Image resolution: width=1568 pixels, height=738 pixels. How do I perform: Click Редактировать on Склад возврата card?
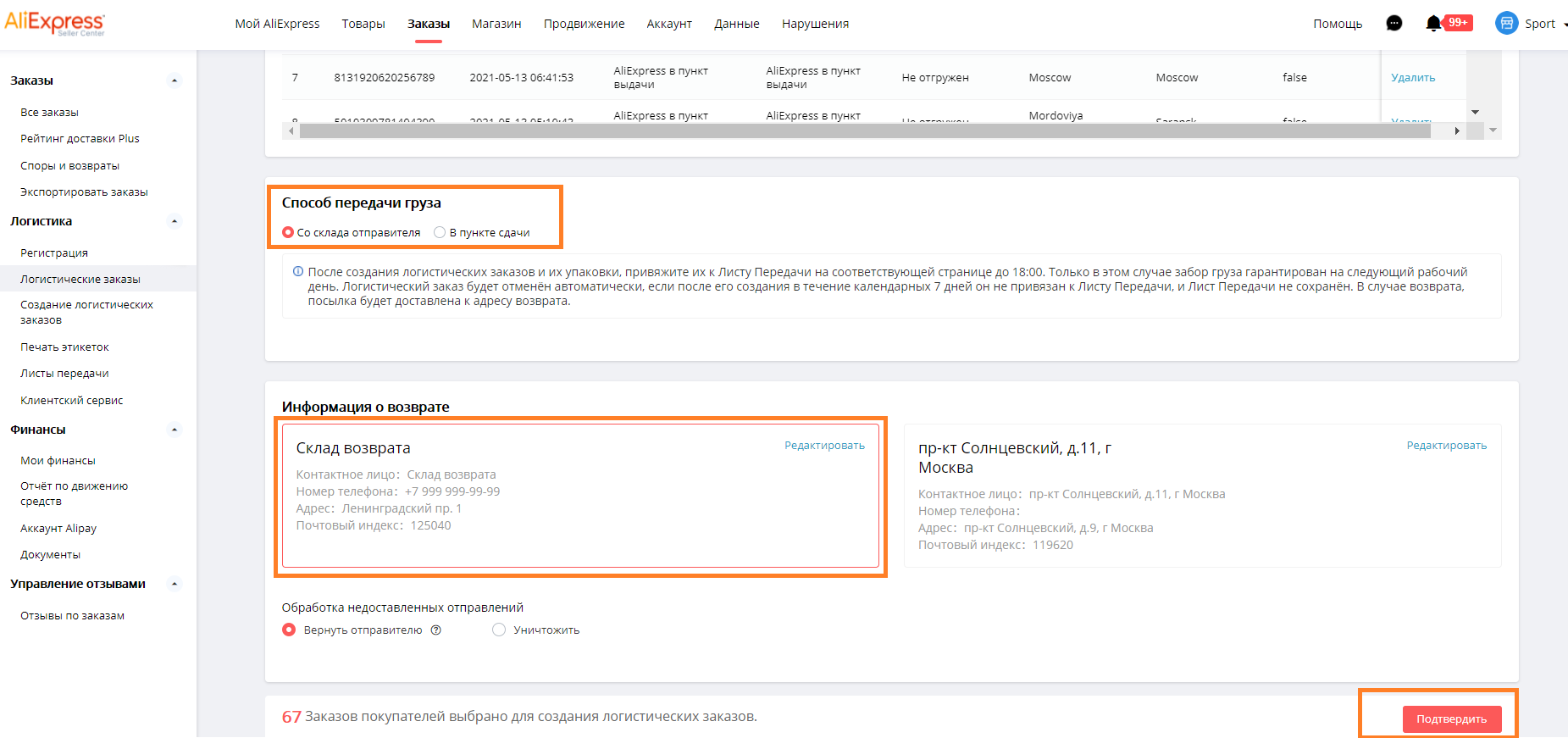(x=824, y=446)
